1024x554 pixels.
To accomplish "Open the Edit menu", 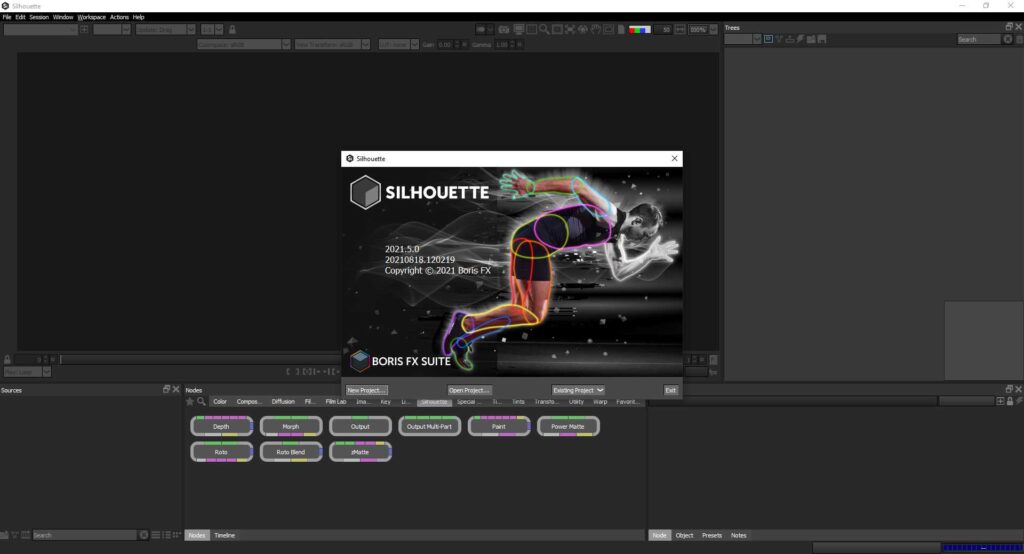I will (20, 17).
